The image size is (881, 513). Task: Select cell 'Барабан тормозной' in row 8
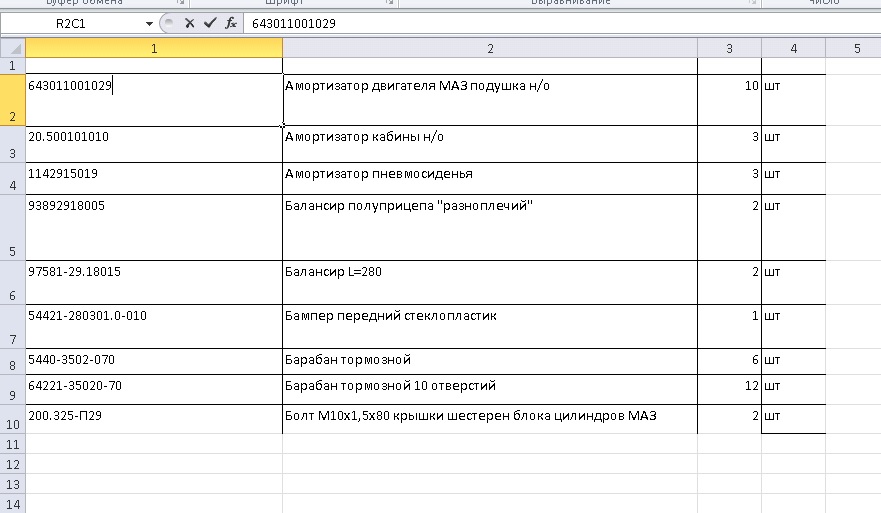click(490, 361)
